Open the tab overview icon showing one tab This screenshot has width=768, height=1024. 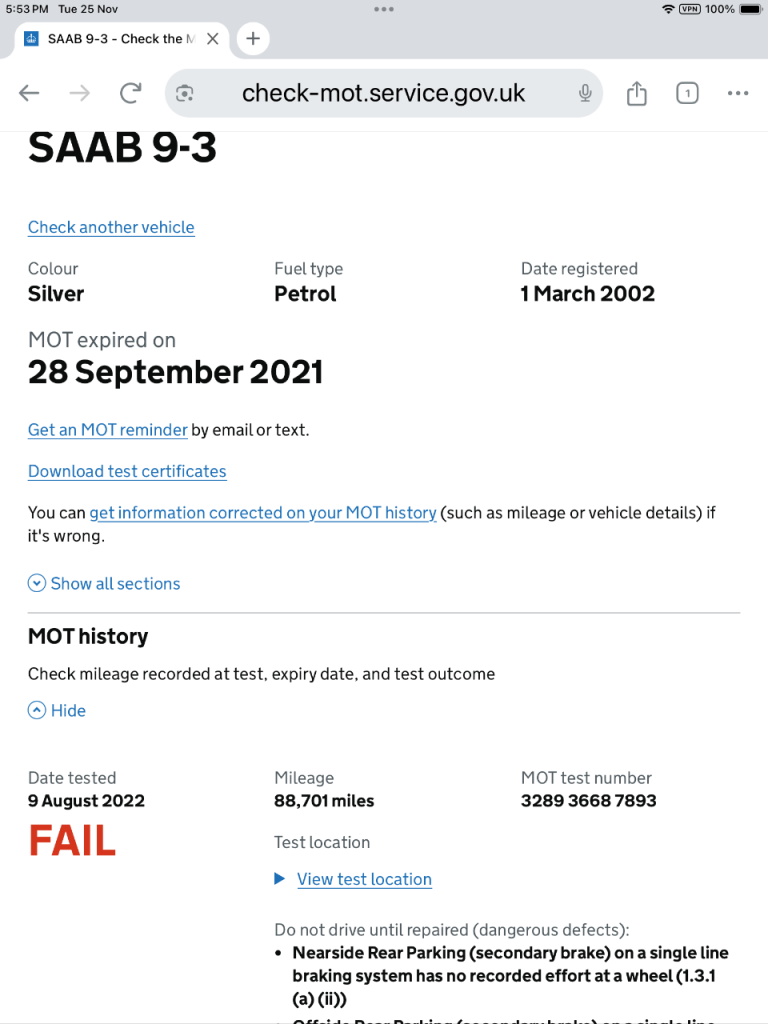pyautogui.click(x=687, y=92)
